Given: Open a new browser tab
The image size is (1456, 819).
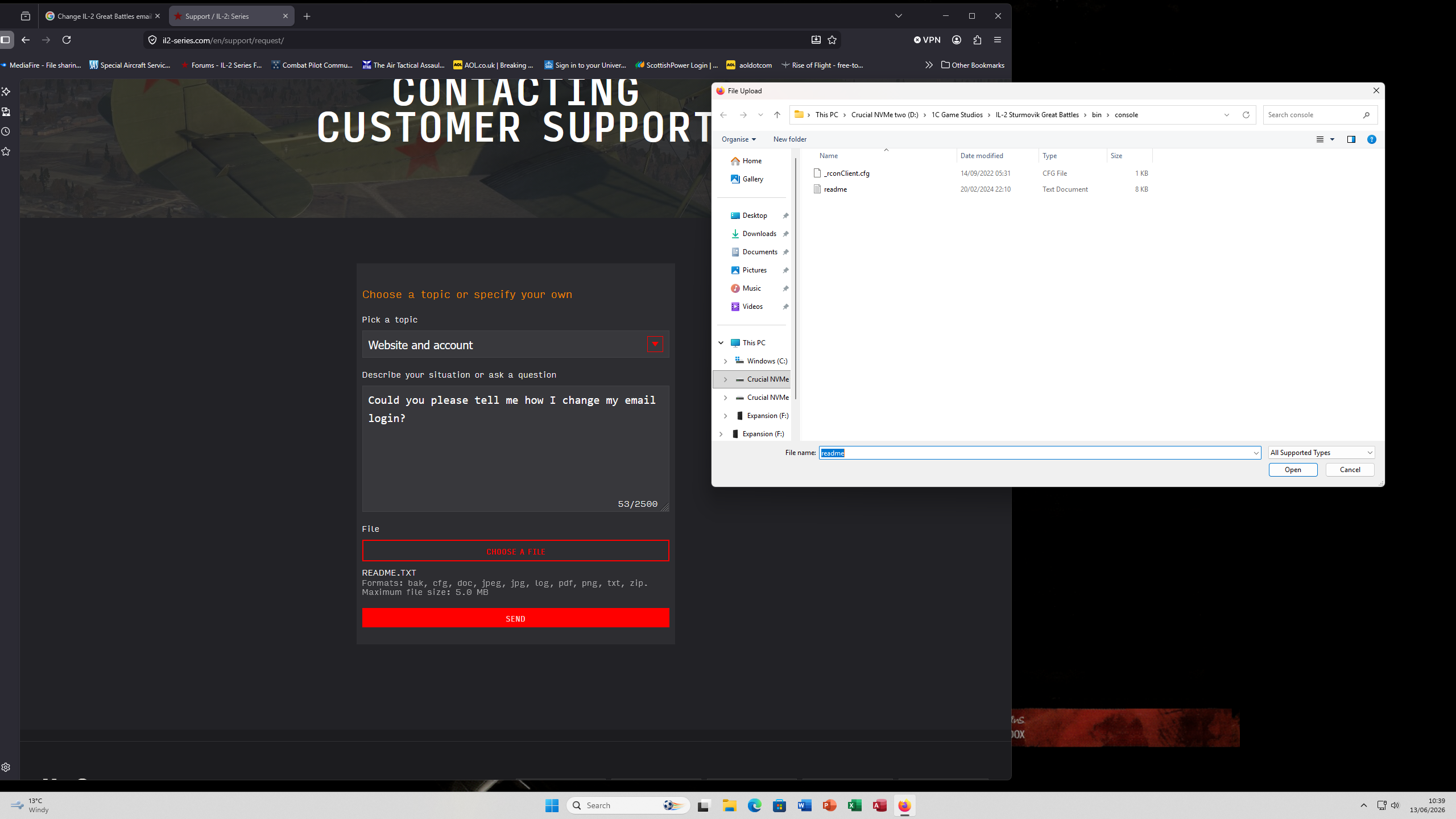Looking at the screenshot, I should coord(307,16).
